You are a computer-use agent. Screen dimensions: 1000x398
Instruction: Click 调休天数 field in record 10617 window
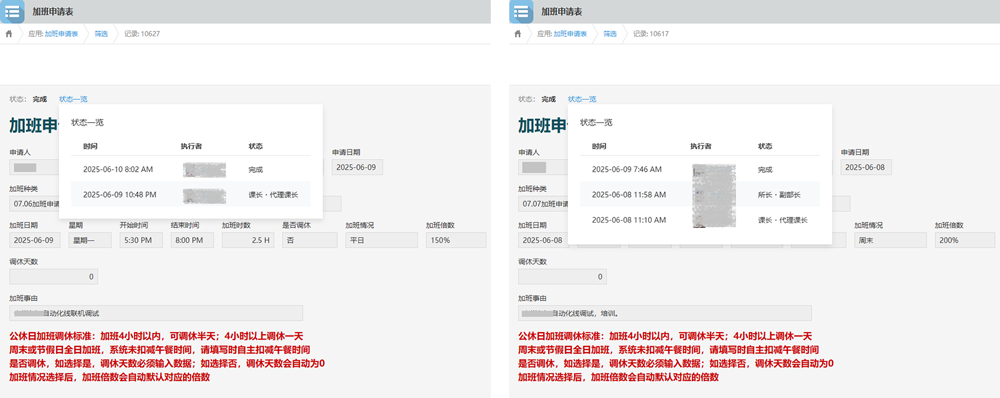click(x=562, y=277)
